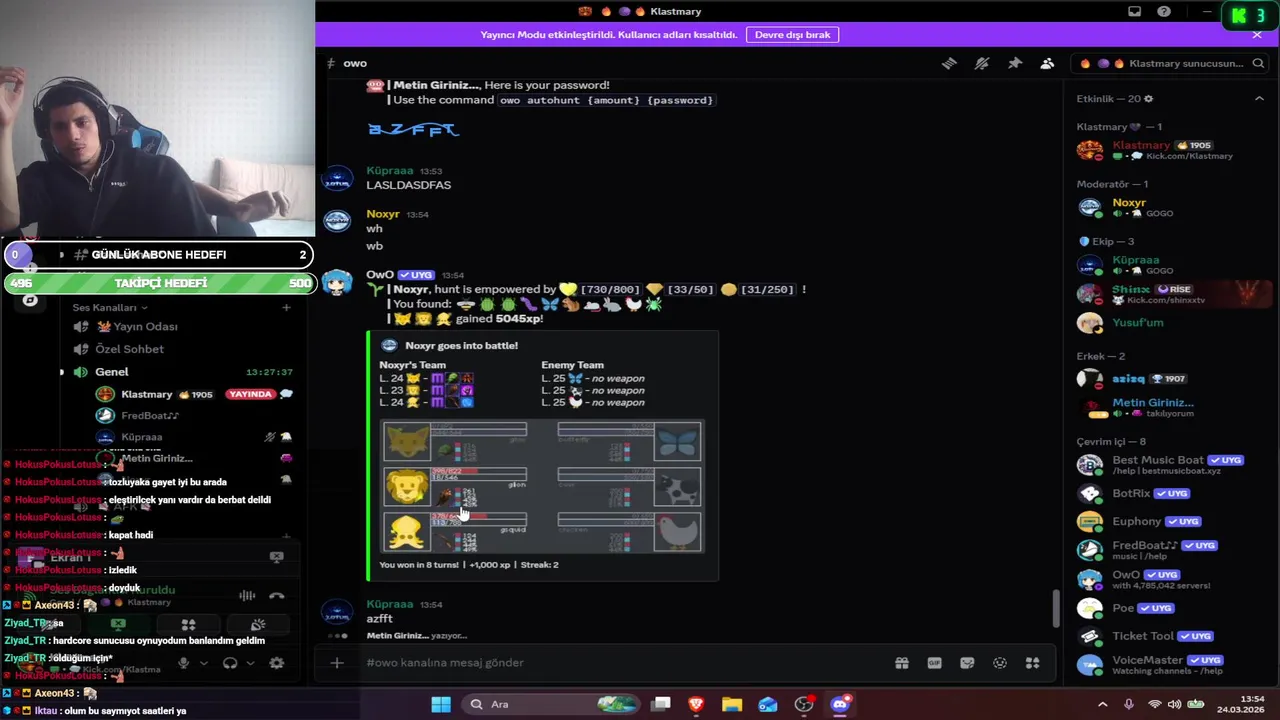Toggle channel notification mute bell icon

coord(982,63)
